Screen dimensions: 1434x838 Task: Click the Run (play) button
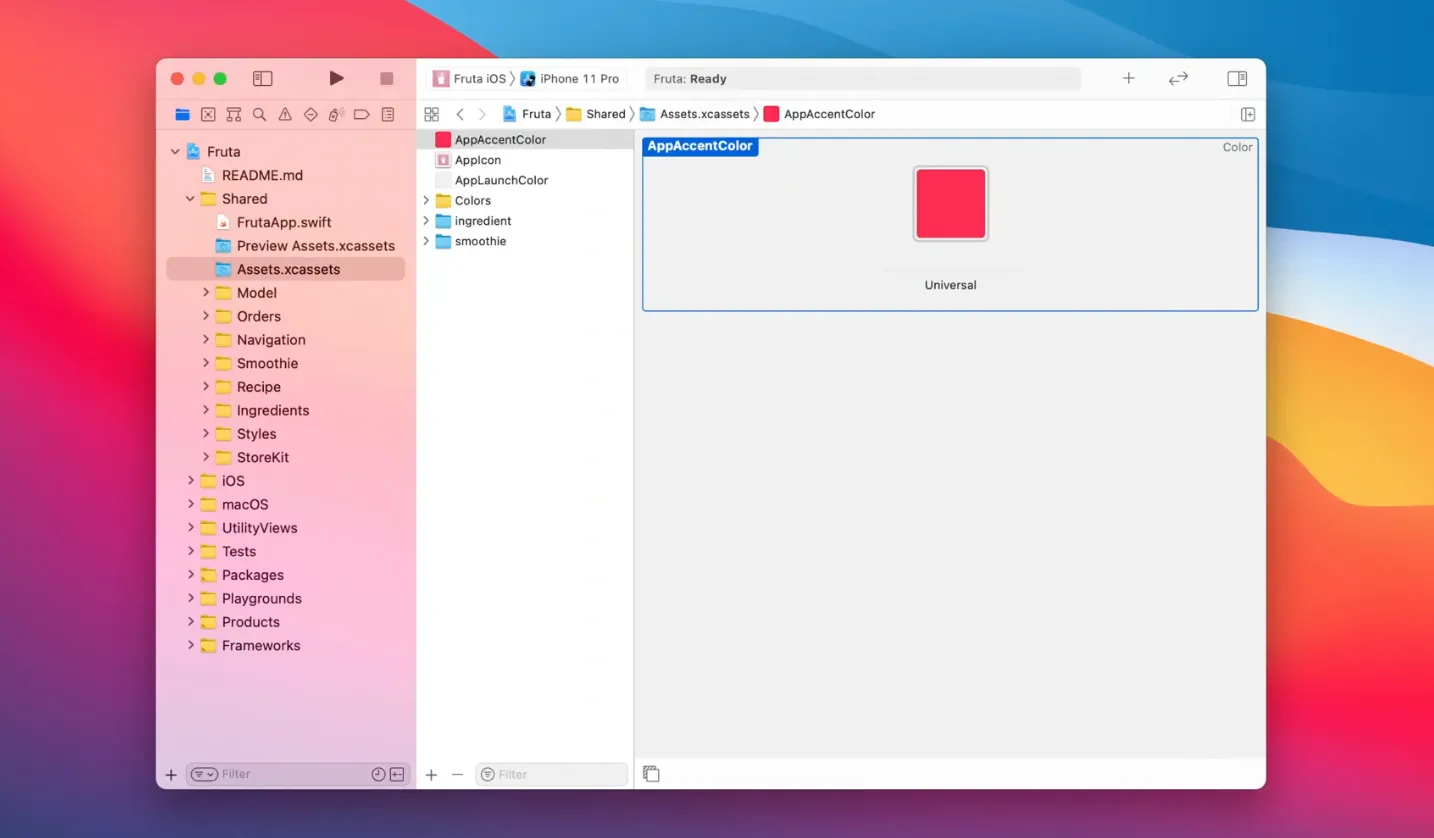point(336,78)
